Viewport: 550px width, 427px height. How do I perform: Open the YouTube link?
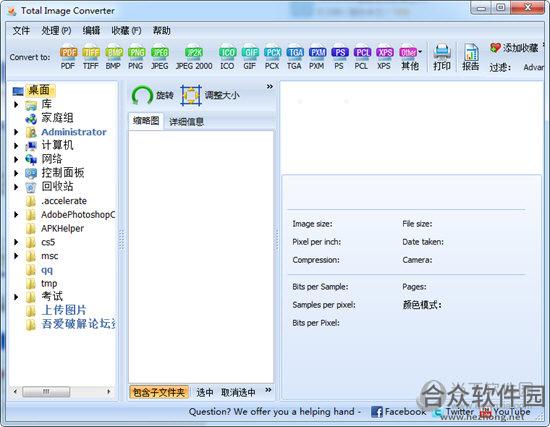click(x=506, y=412)
